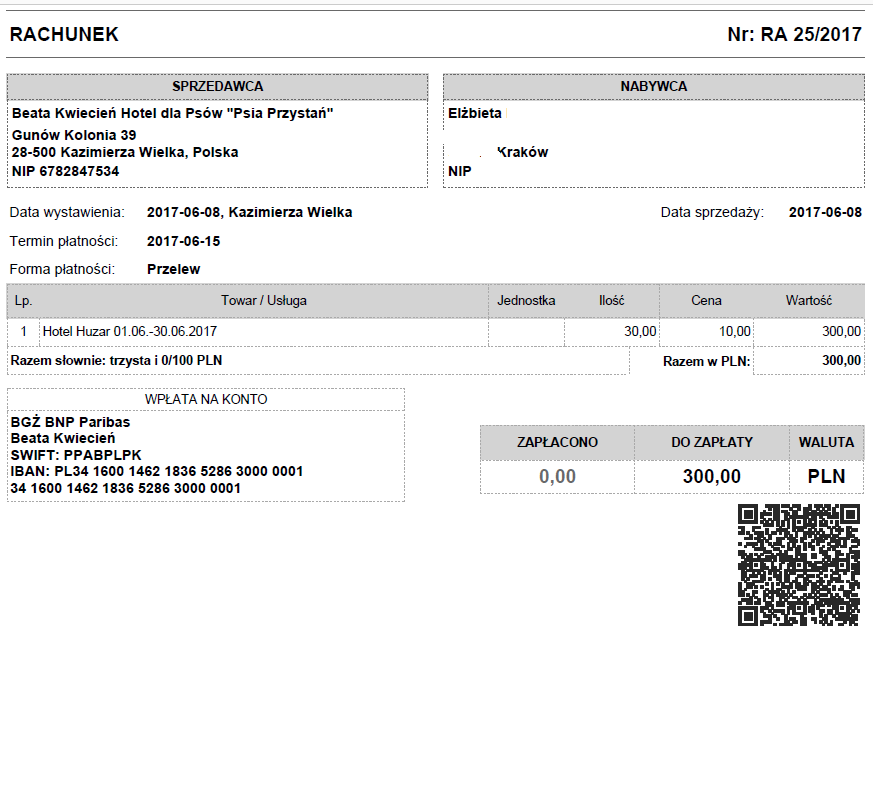Click the payment deadline 2017-06-15
The width and height of the screenshot is (873, 792).
coord(183,241)
